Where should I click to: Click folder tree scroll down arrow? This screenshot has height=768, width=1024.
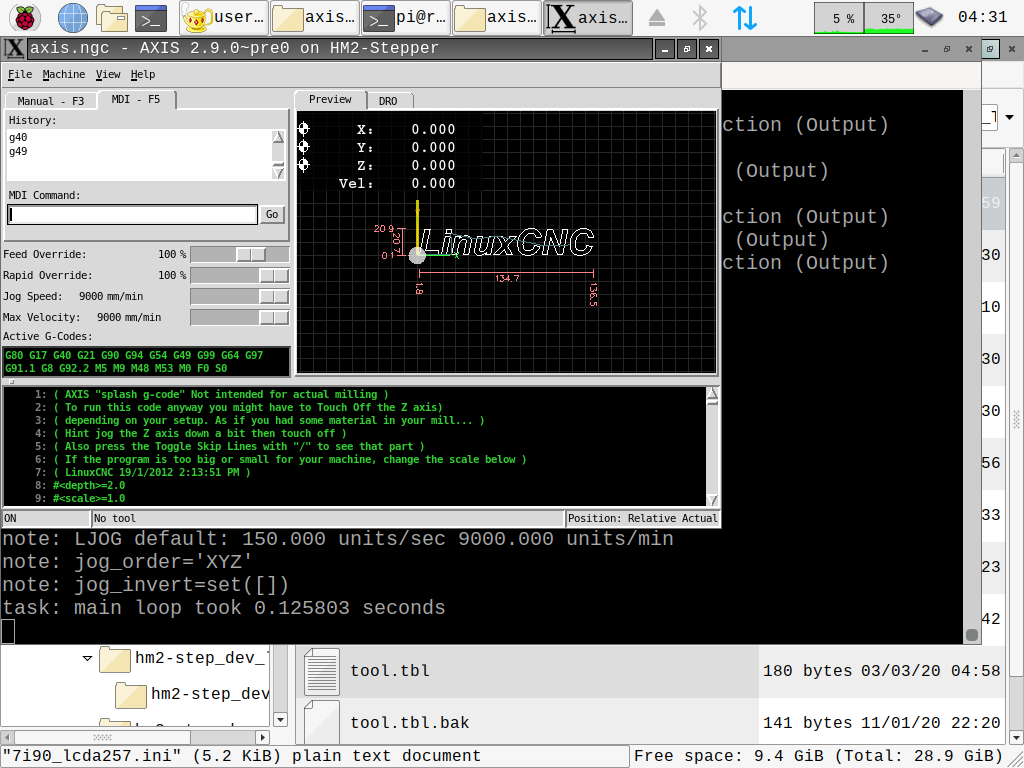coord(280,720)
